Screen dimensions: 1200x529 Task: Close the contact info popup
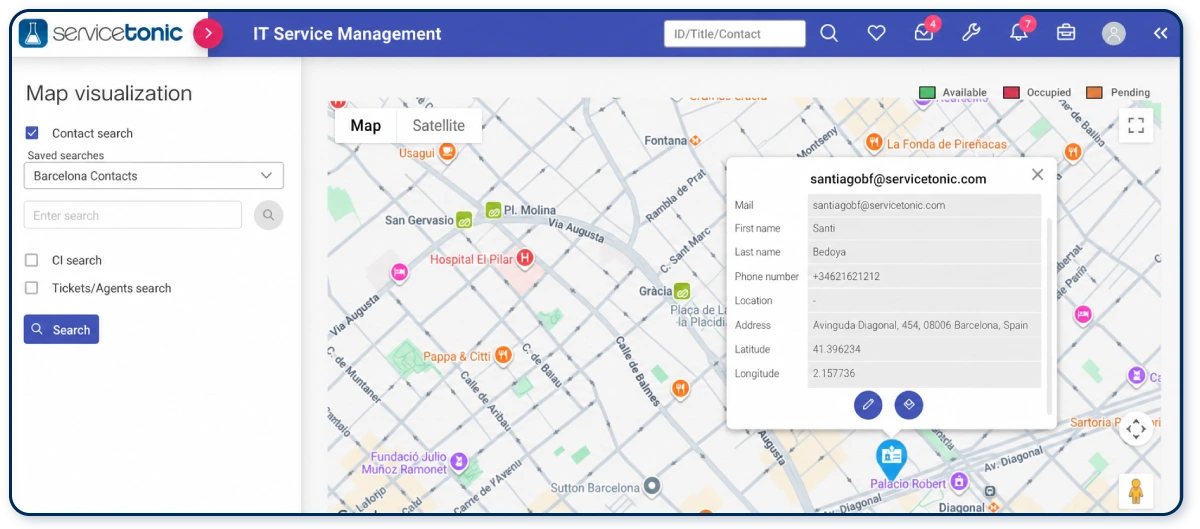coord(1037,174)
